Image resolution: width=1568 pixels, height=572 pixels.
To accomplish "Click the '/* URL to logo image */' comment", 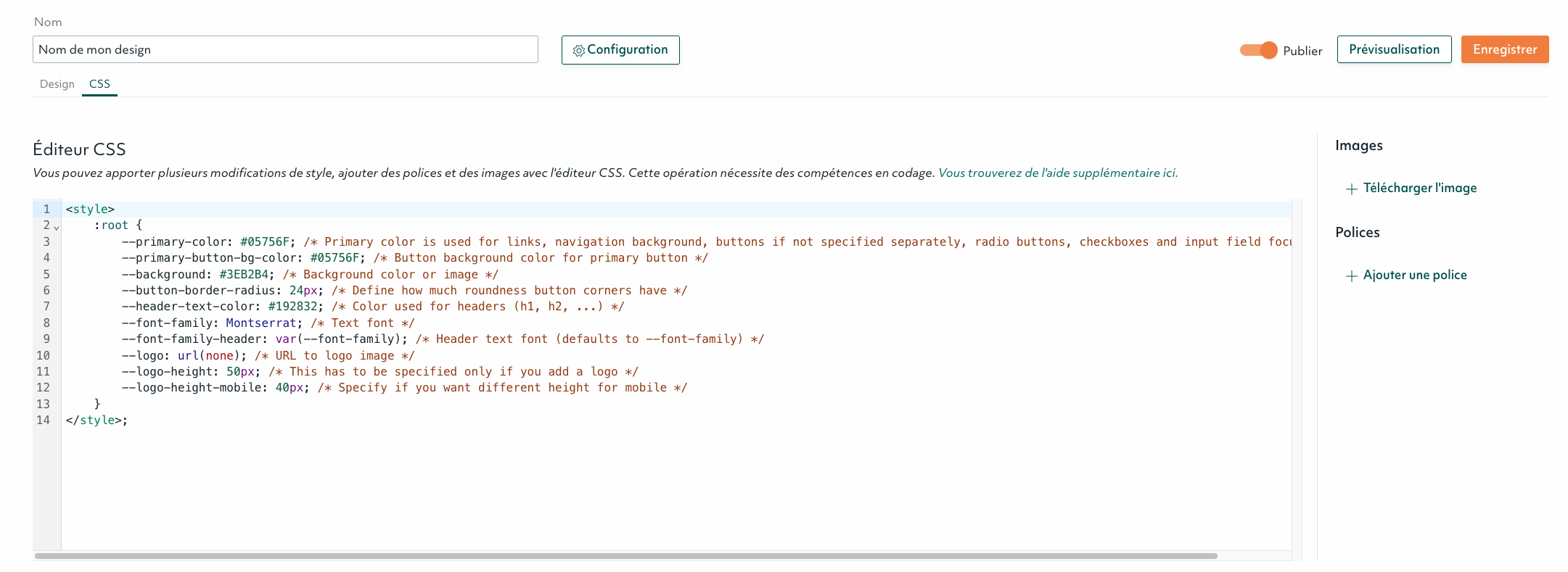I will (x=334, y=356).
